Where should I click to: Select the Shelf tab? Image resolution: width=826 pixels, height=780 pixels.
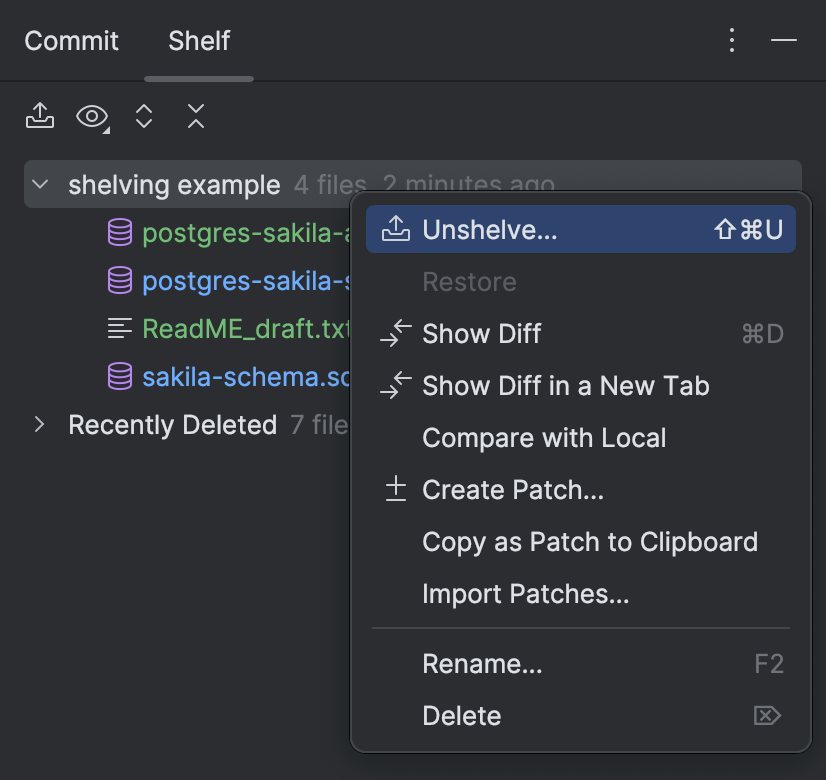tap(199, 41)
